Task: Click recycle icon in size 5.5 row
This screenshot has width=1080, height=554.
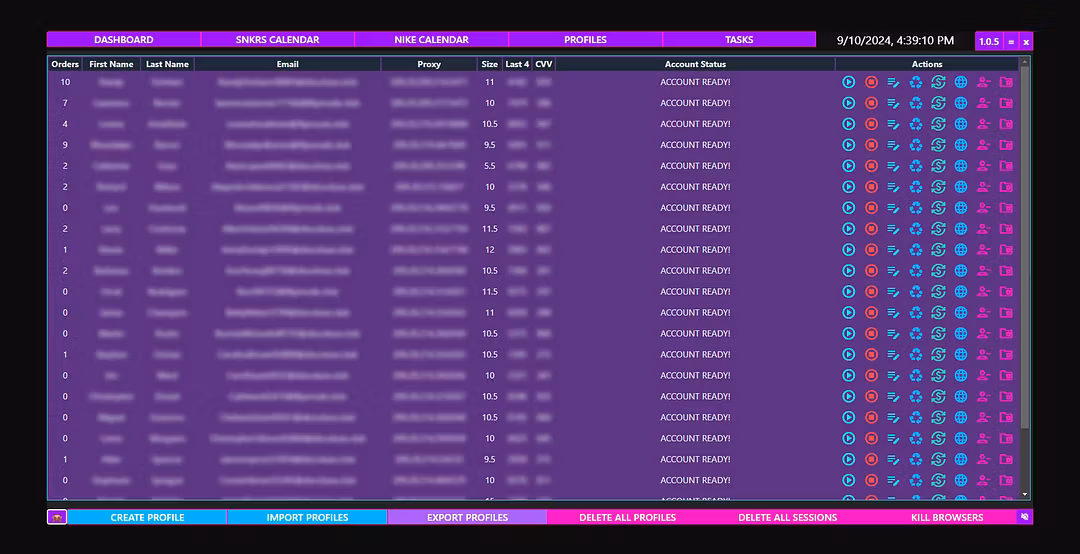Action: [x=916, y=166]
